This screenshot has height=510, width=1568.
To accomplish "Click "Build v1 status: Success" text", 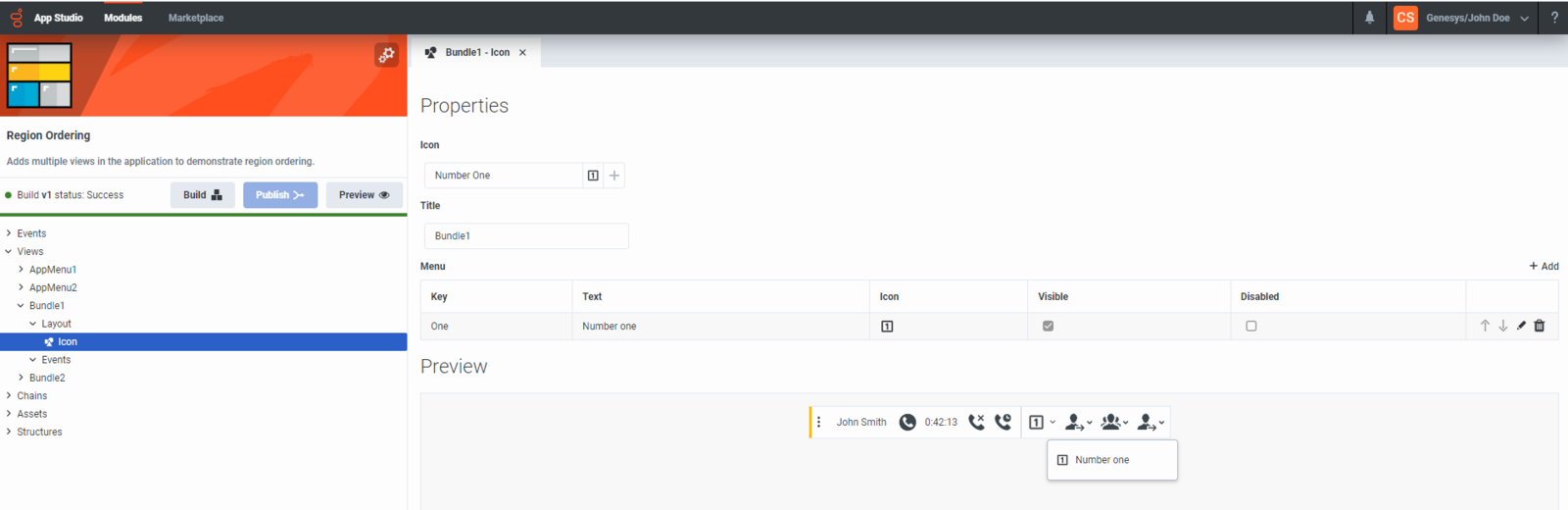I will pos(70,195).
